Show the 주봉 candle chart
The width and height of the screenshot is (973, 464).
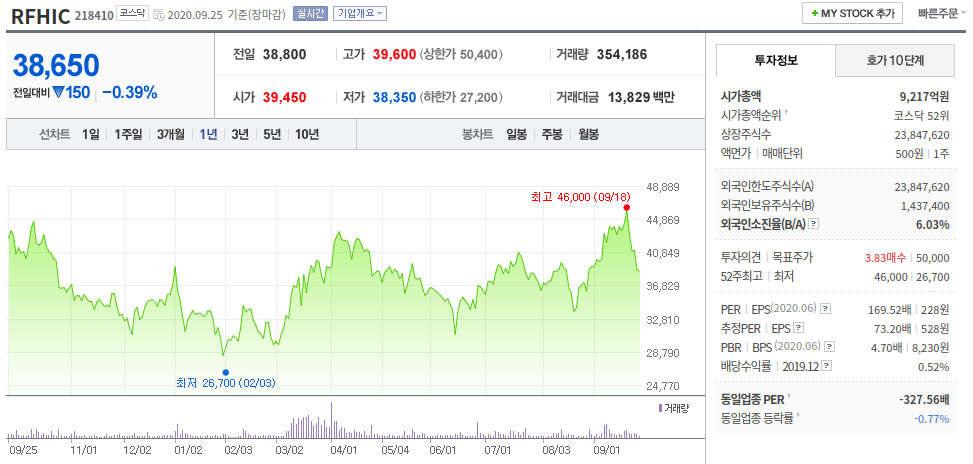tap(552, 134)
